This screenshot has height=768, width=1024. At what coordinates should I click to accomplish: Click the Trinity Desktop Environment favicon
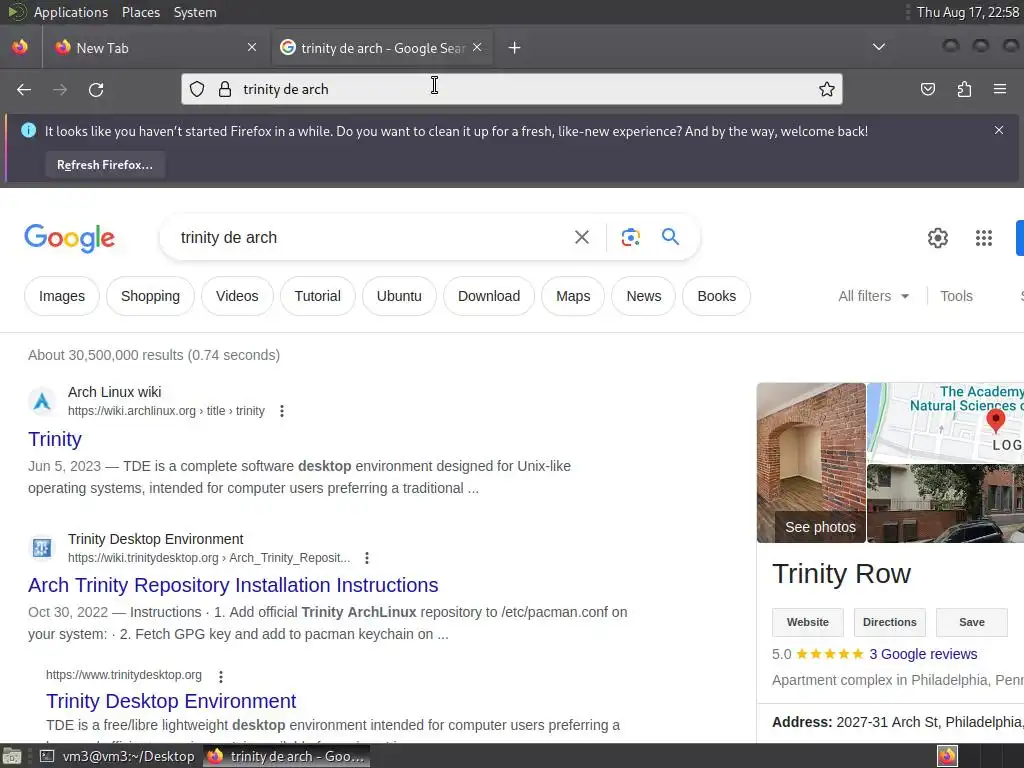(42, 547)
